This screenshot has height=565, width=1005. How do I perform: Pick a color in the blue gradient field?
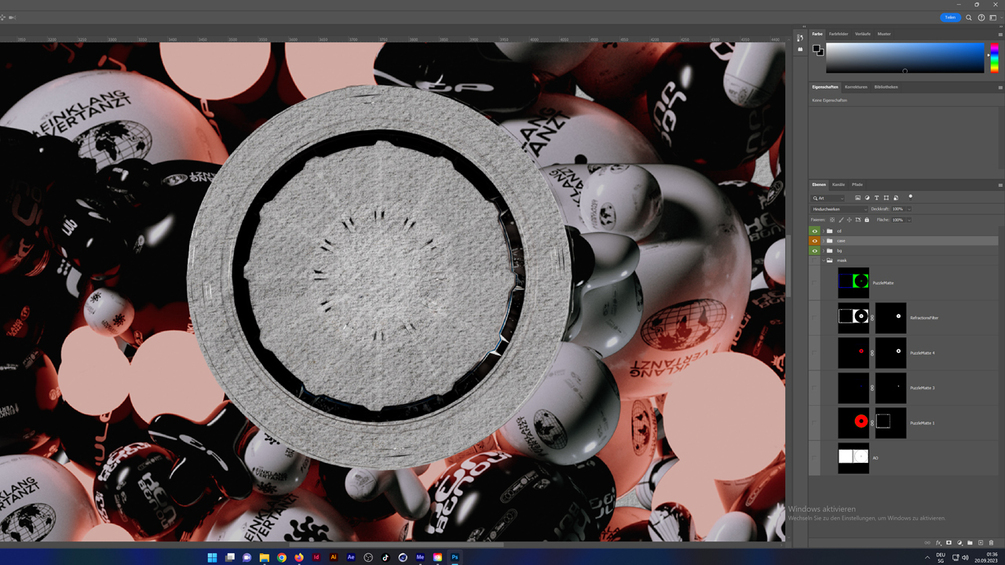(904, 58)
